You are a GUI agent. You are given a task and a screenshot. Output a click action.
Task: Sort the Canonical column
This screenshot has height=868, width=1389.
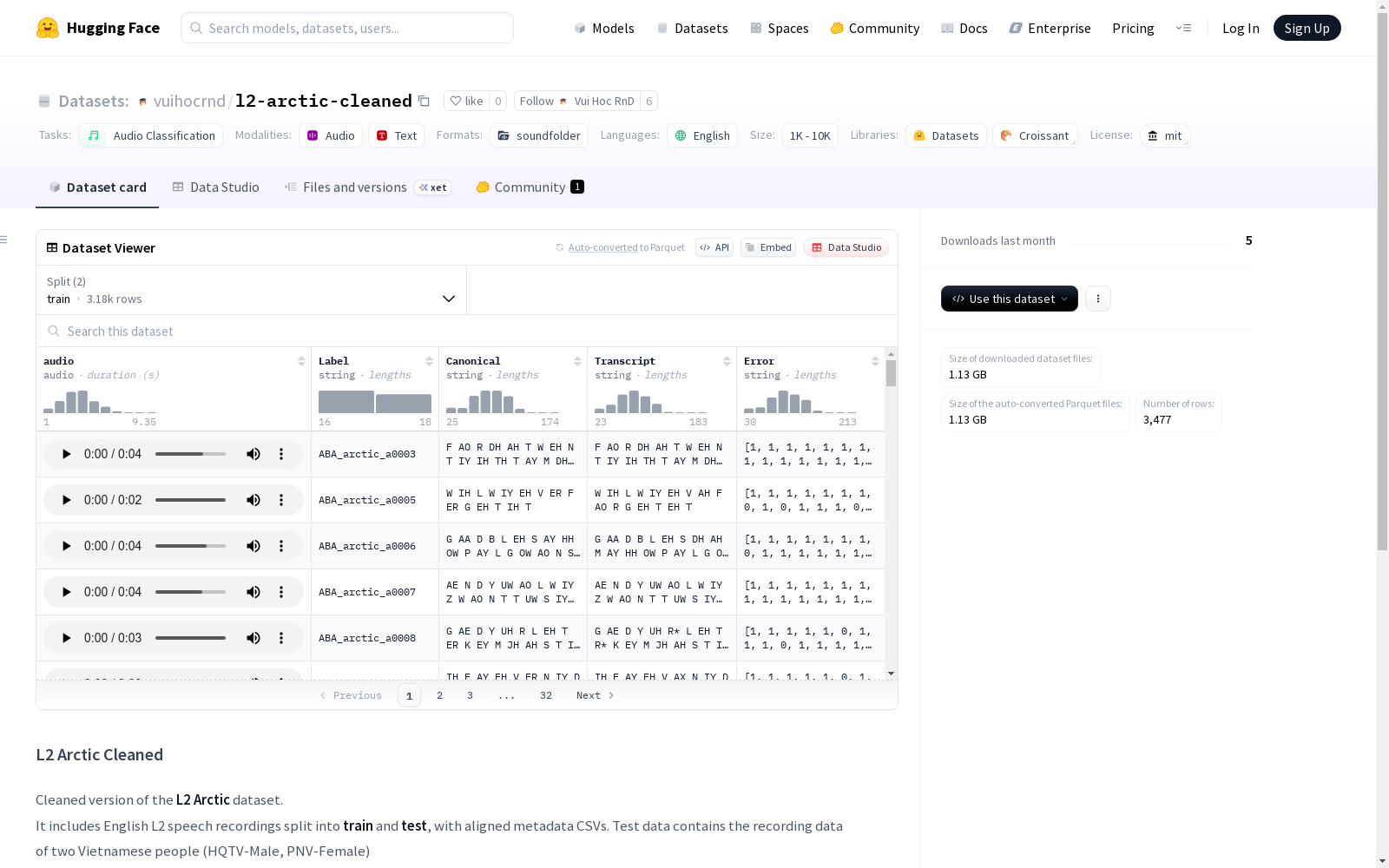point(577,361)
